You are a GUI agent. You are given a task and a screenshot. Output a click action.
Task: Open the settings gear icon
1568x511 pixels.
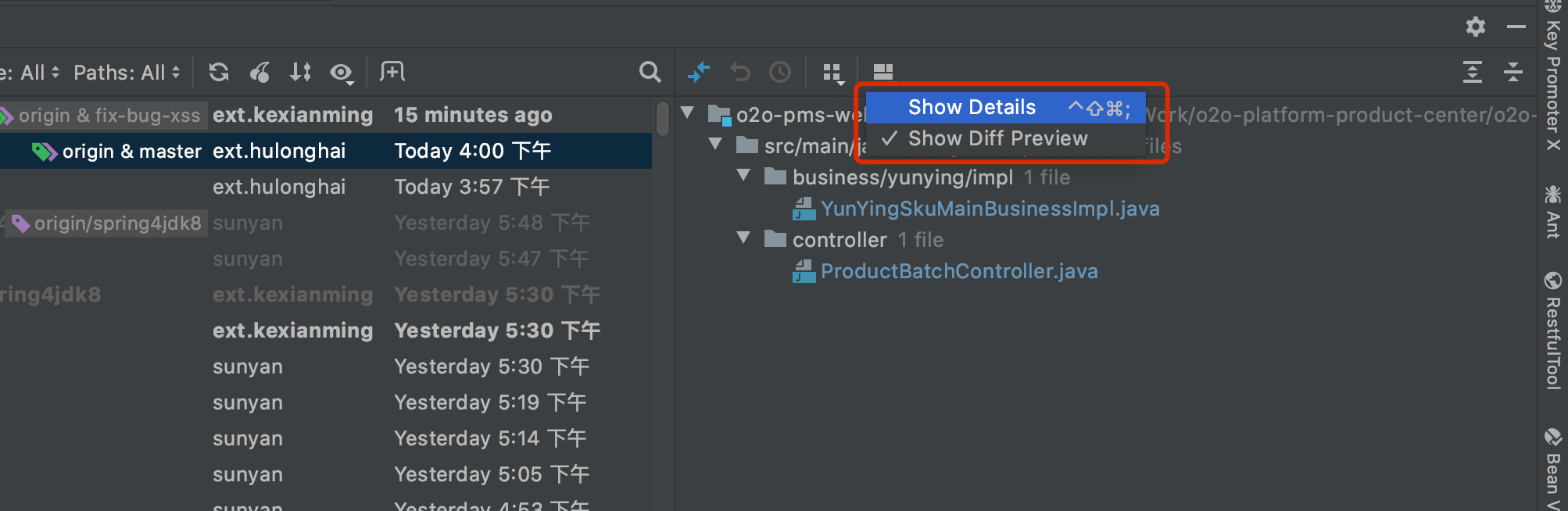tap(1475, 27)
